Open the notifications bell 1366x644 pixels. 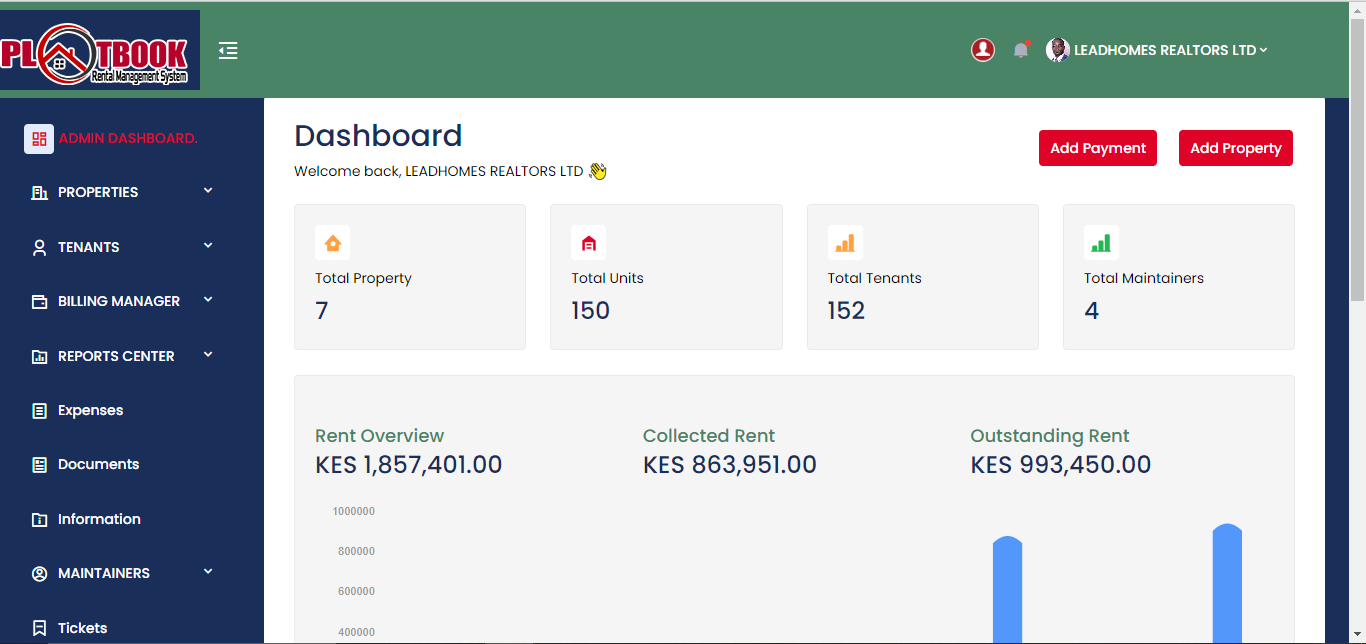(x=1020, y=50)
